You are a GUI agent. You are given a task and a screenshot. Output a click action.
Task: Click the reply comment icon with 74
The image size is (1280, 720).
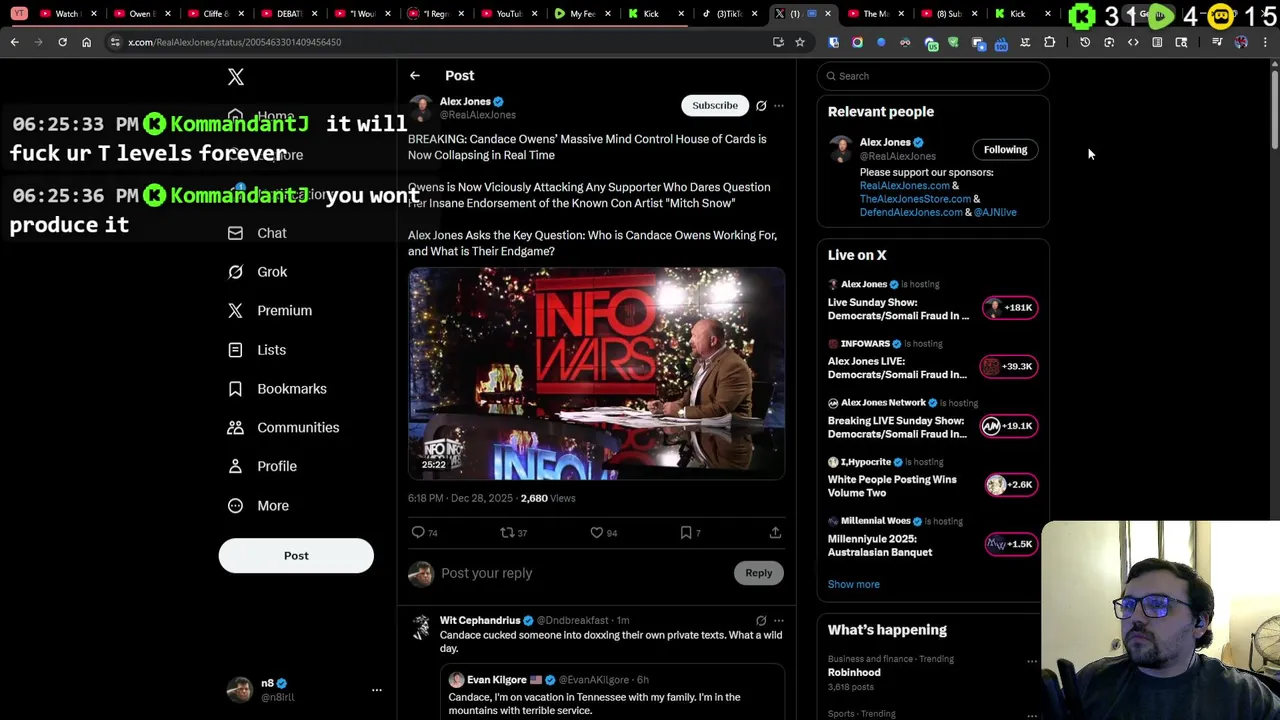pyautogui.click(x=419, y=533)
